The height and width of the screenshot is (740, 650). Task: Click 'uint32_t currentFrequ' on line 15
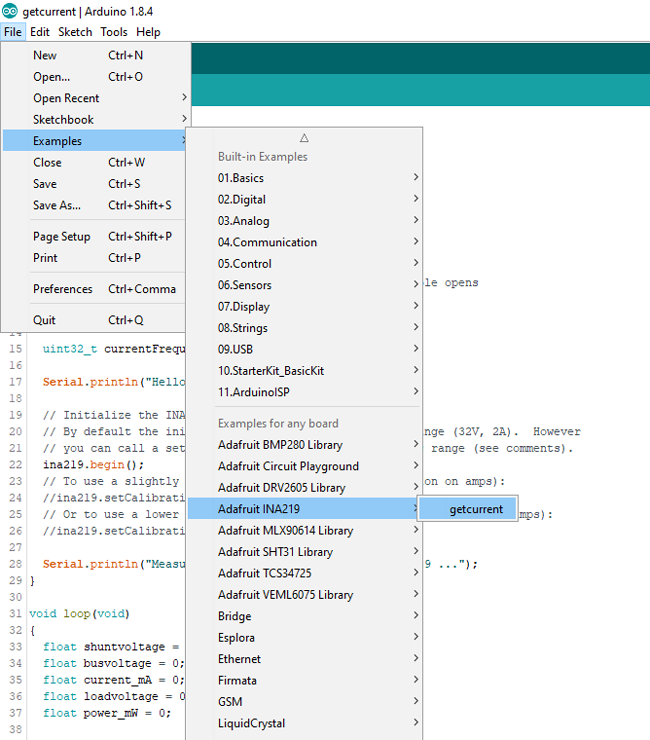point(114,349)
